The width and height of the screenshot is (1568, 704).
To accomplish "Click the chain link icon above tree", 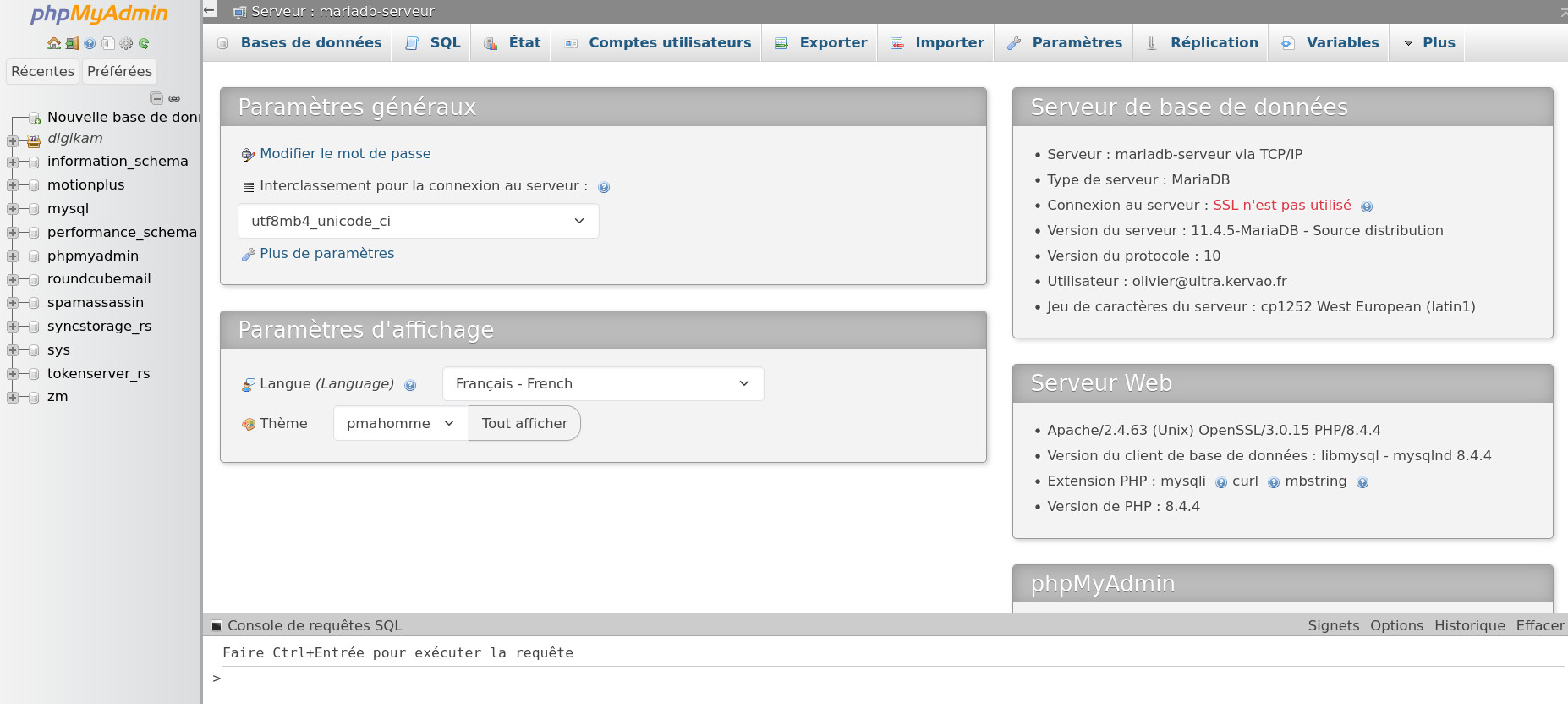I will click(x=174, y=98).
